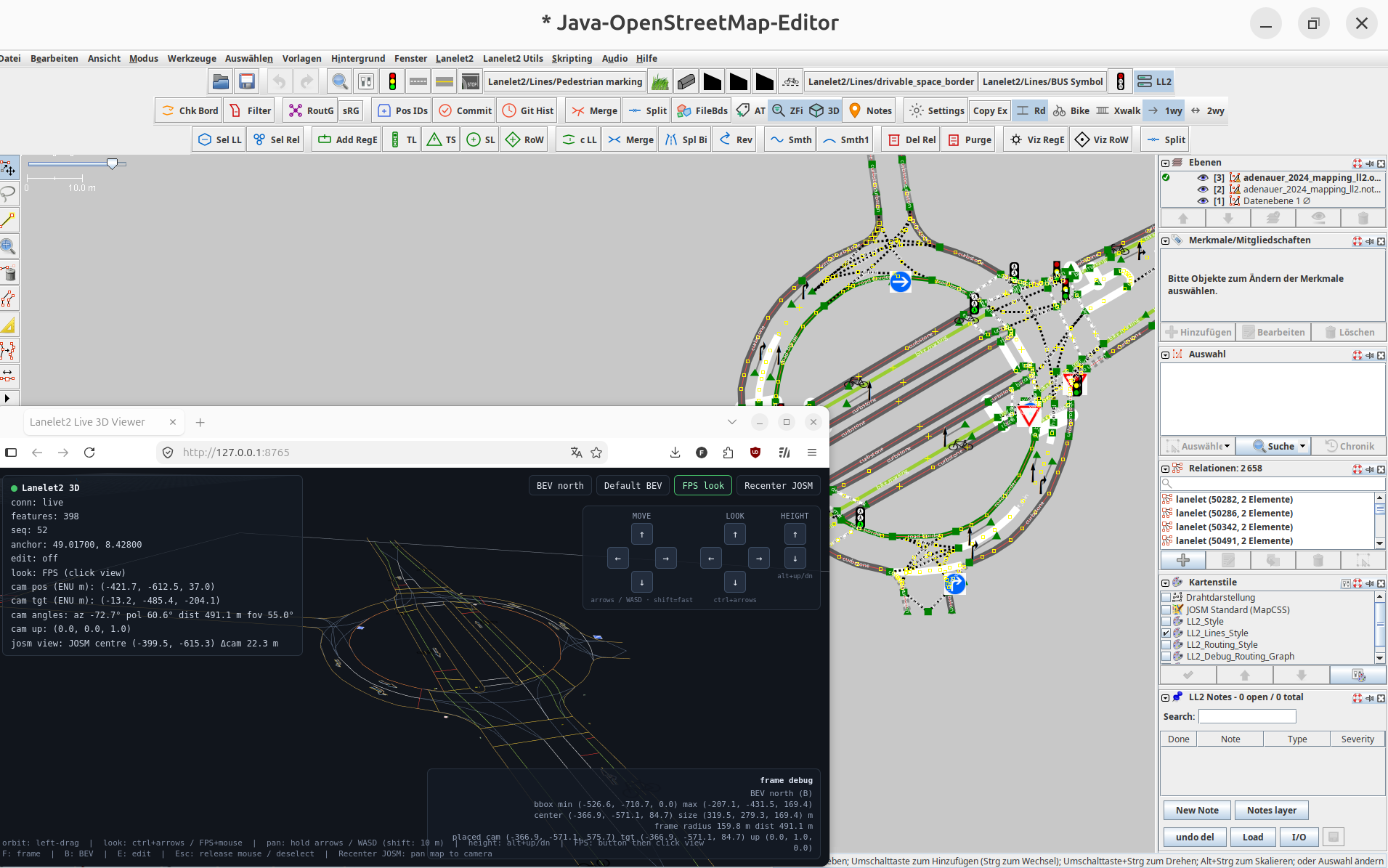The image size is (1388, 868).
Task: Click the FileBds tool
Action: click(702, 110)
